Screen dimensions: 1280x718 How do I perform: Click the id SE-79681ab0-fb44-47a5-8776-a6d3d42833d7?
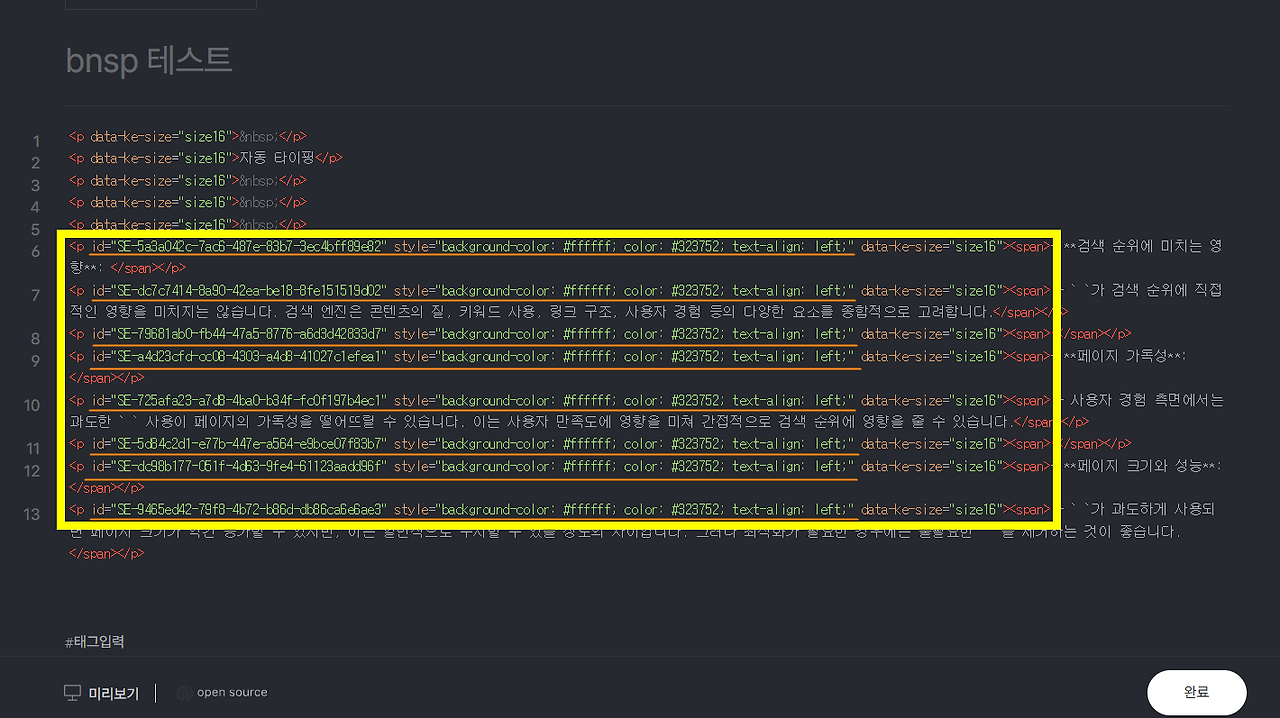[251, 334]
